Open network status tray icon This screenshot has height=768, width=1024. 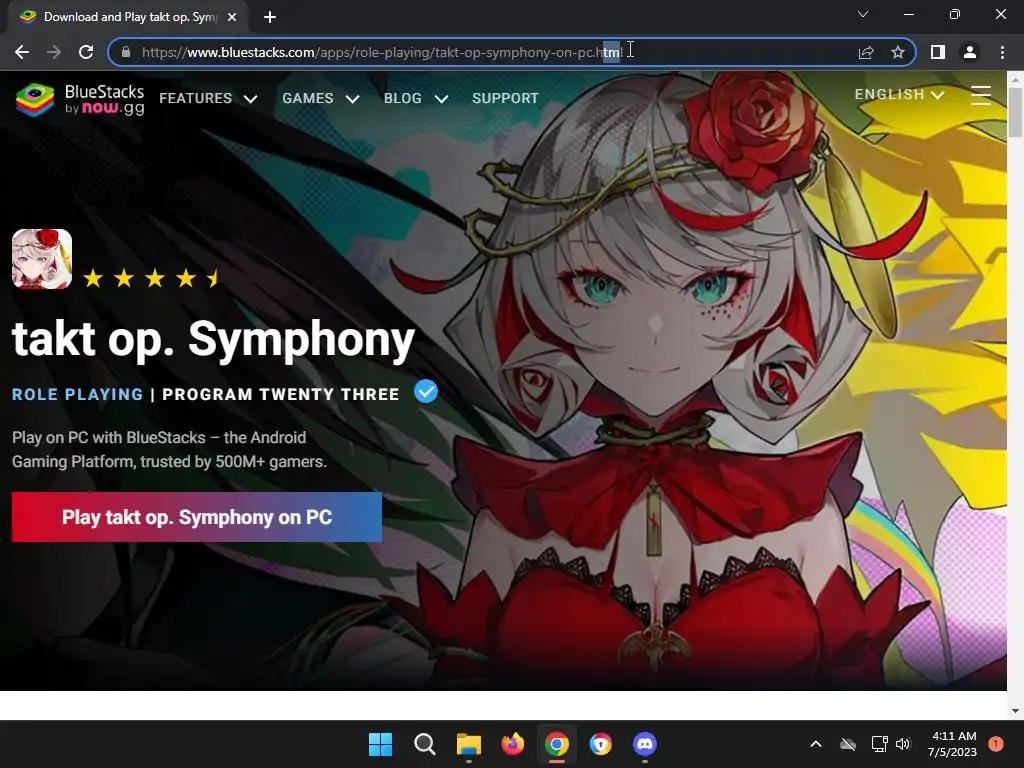[x=879, y=744]
